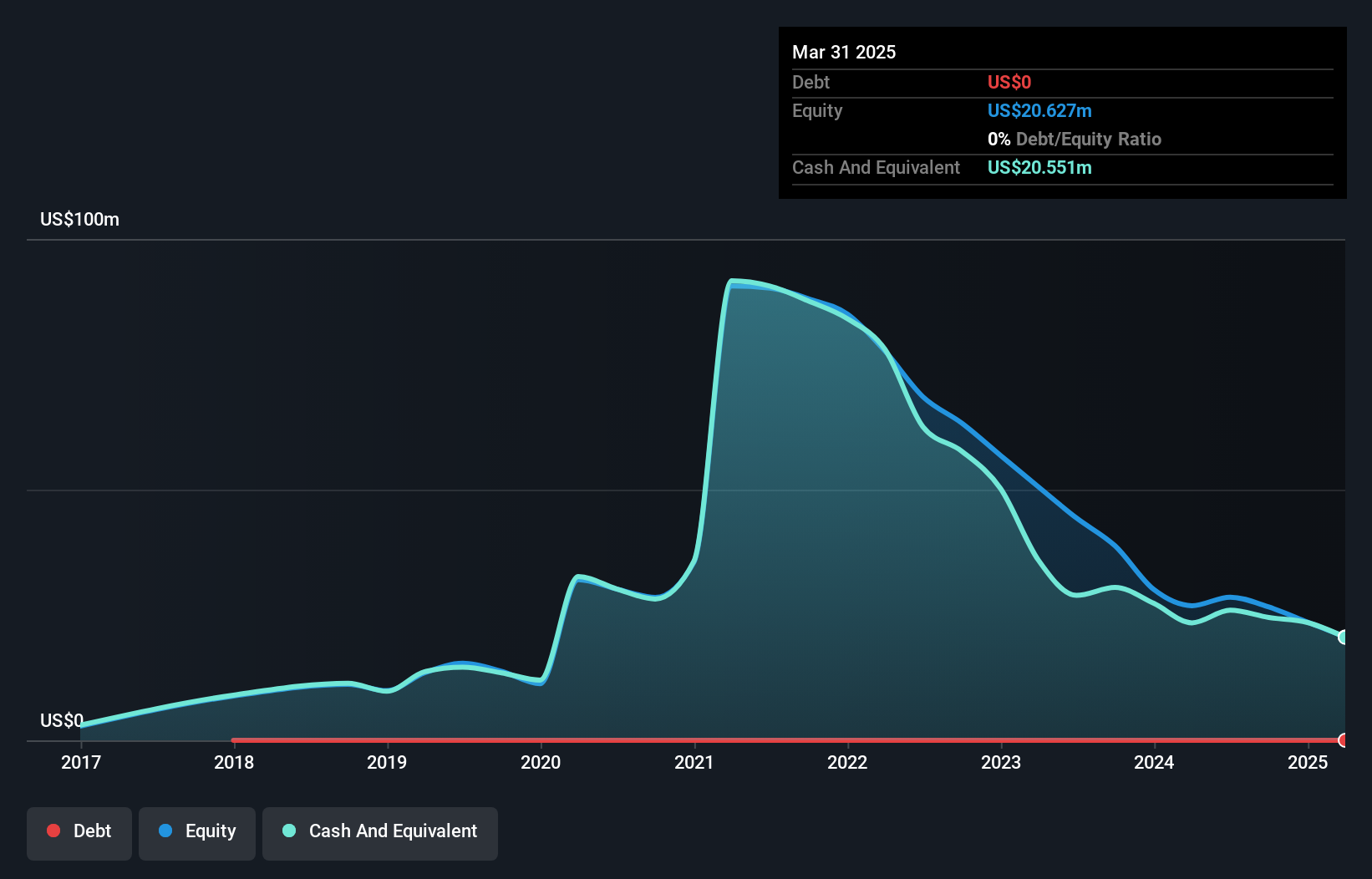Click the US$0 axis label
The height and width of the screenshot is (879, 1372).
click(60, 720)
